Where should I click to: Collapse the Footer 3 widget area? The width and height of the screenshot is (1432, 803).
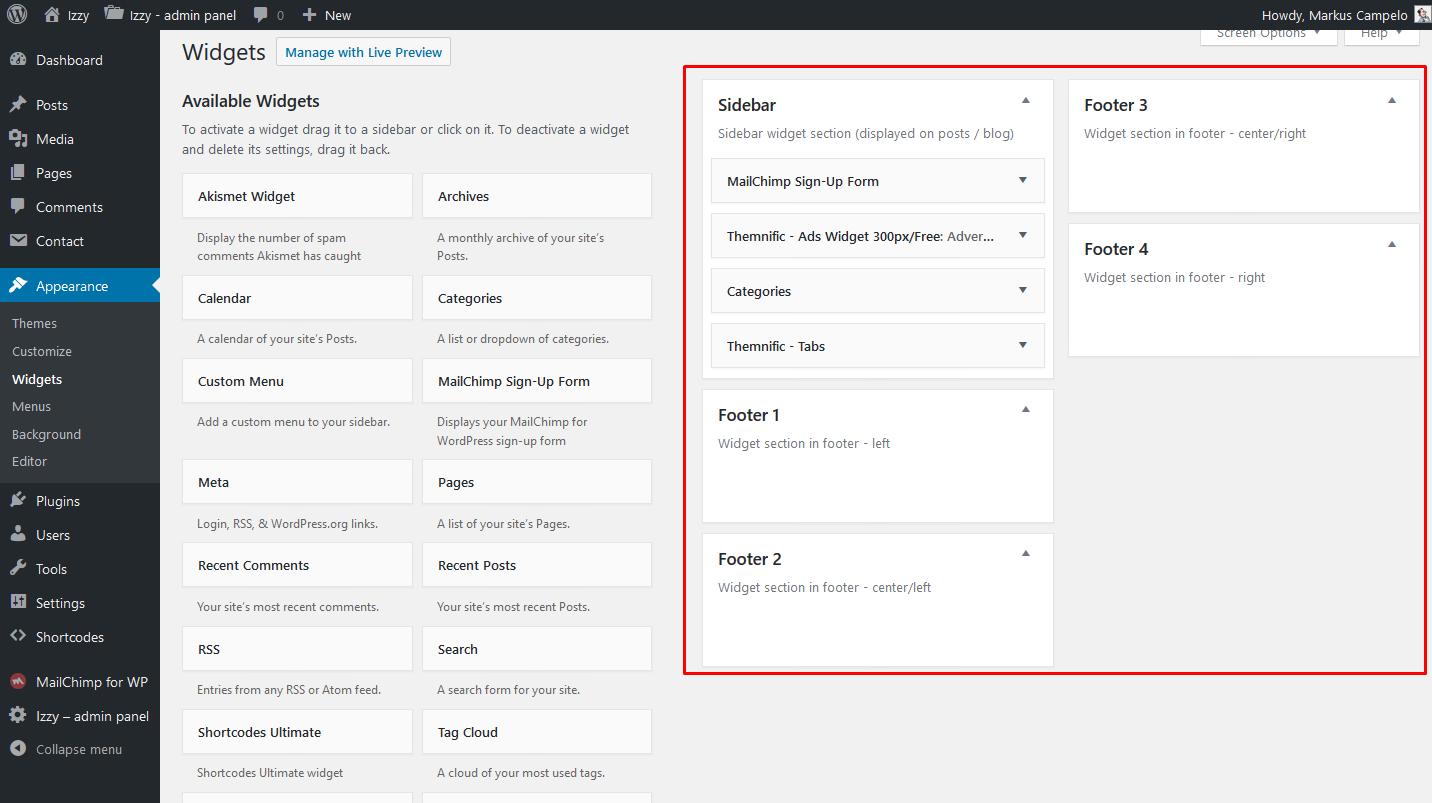(x=1391, y=101)
